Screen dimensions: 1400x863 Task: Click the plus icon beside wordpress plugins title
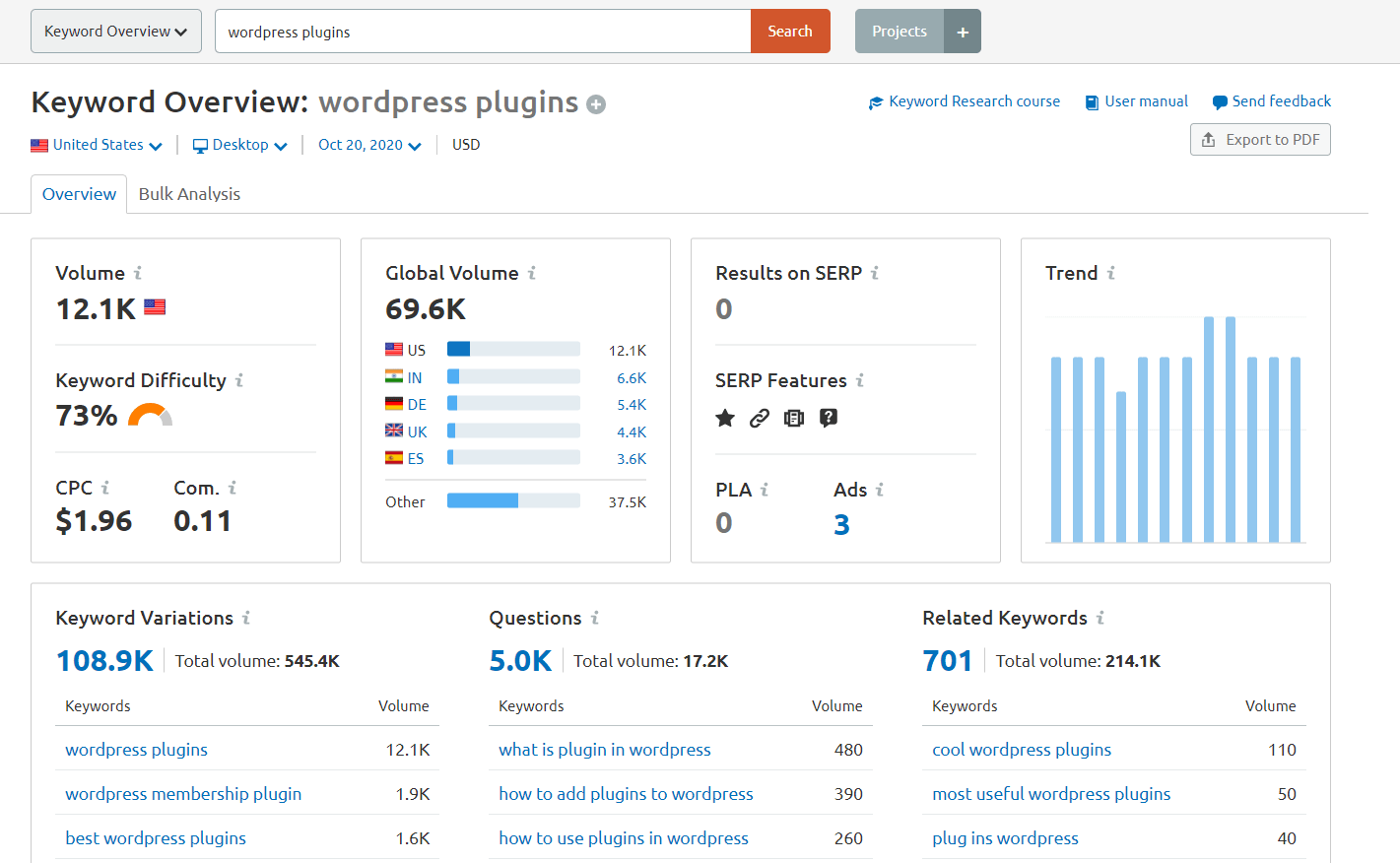tap(596, 104)
